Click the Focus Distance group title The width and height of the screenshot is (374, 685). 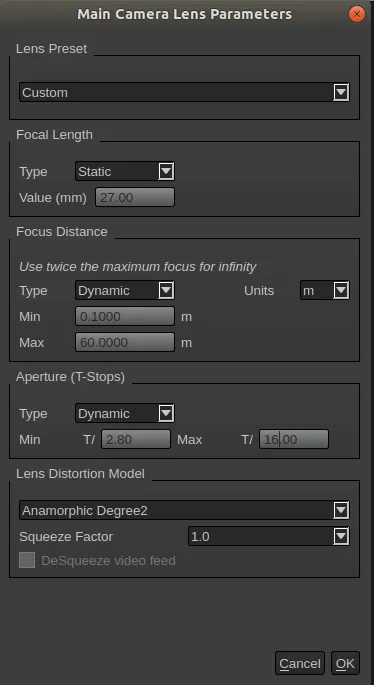click(x=62, y=232)
